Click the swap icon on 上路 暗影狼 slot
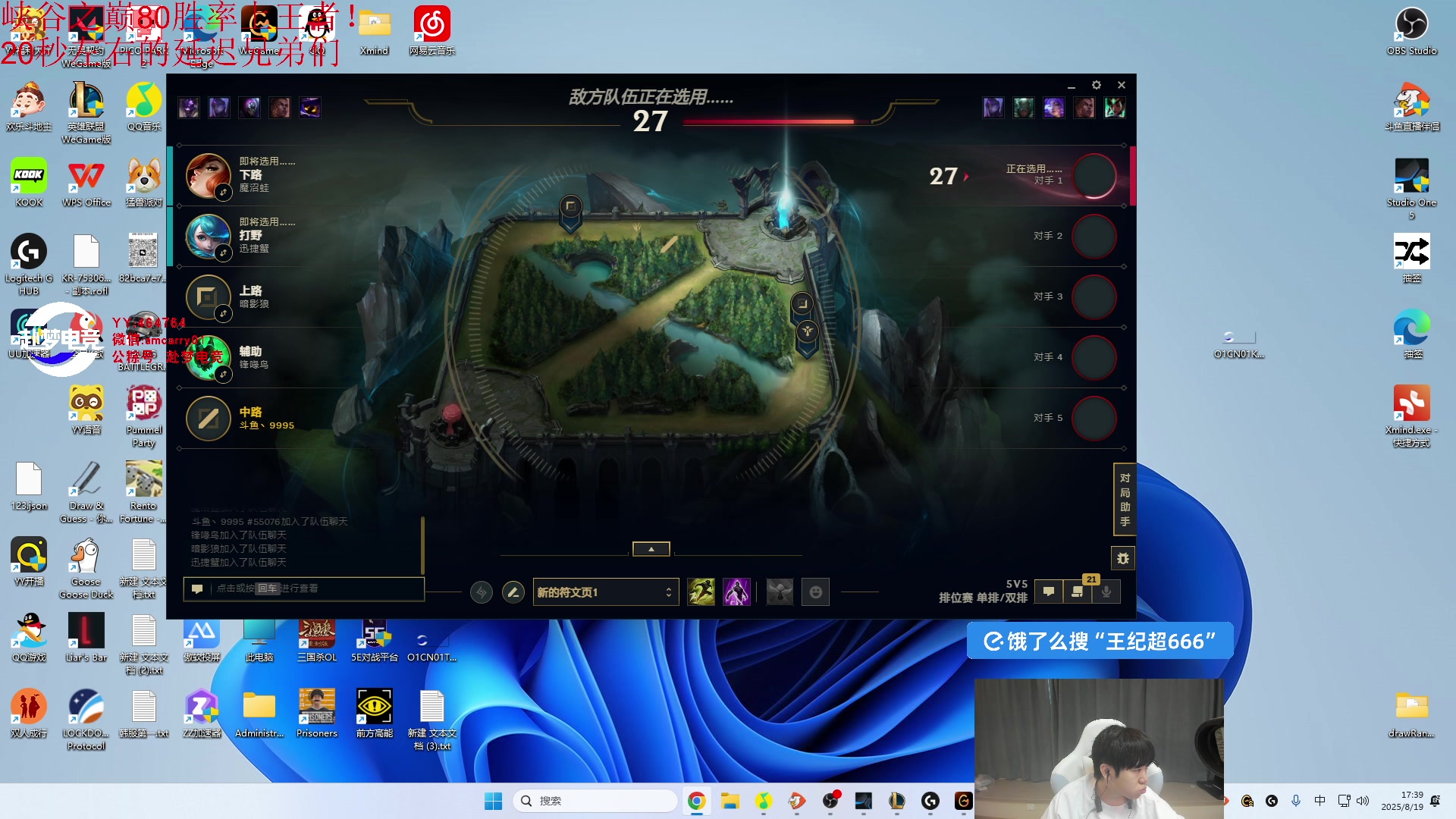The image size is (1456, 819). pyautogui.click(x=223, y=313)
